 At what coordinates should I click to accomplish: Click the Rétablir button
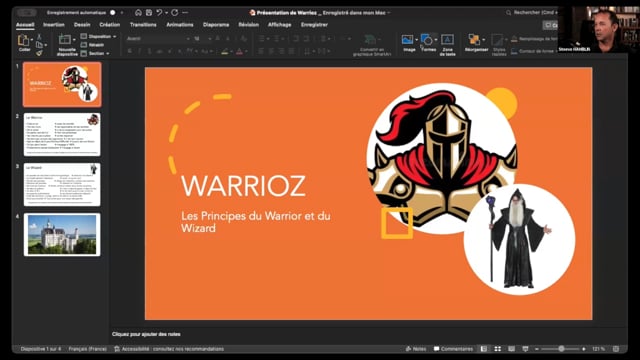pyautogui.click(x=92, y=45)
